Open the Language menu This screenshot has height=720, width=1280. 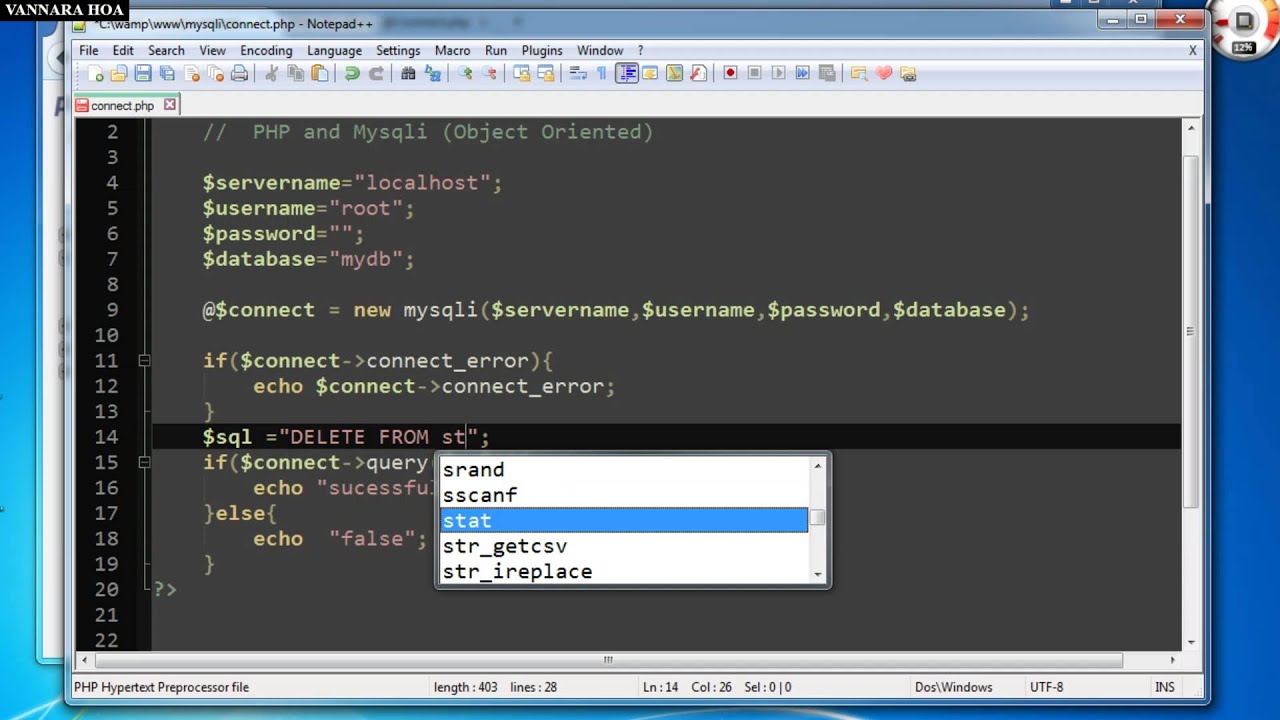point(334,50)
